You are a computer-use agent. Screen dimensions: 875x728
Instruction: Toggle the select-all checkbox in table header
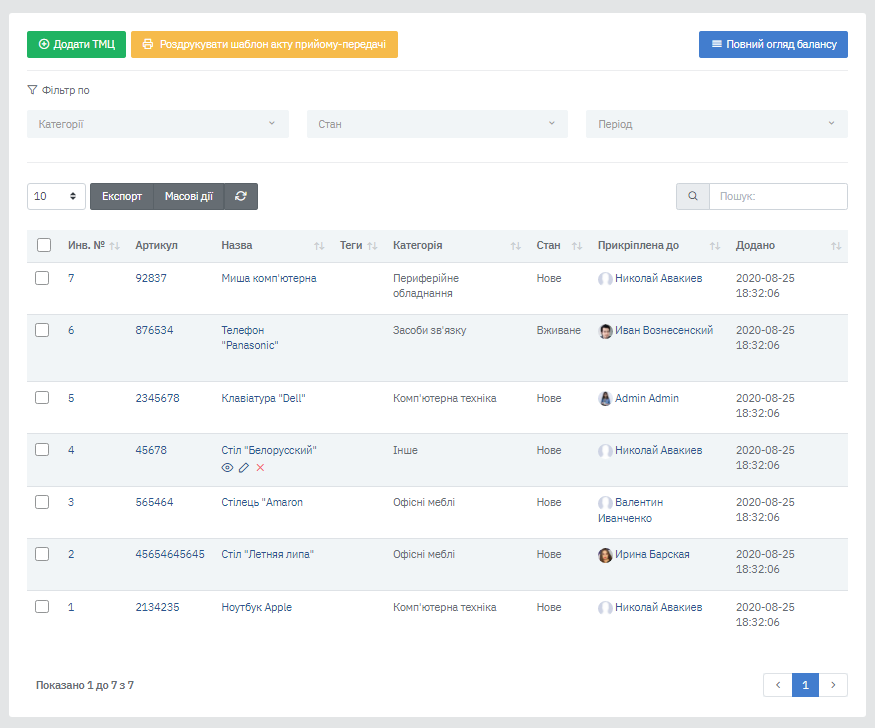pos(44,245)
